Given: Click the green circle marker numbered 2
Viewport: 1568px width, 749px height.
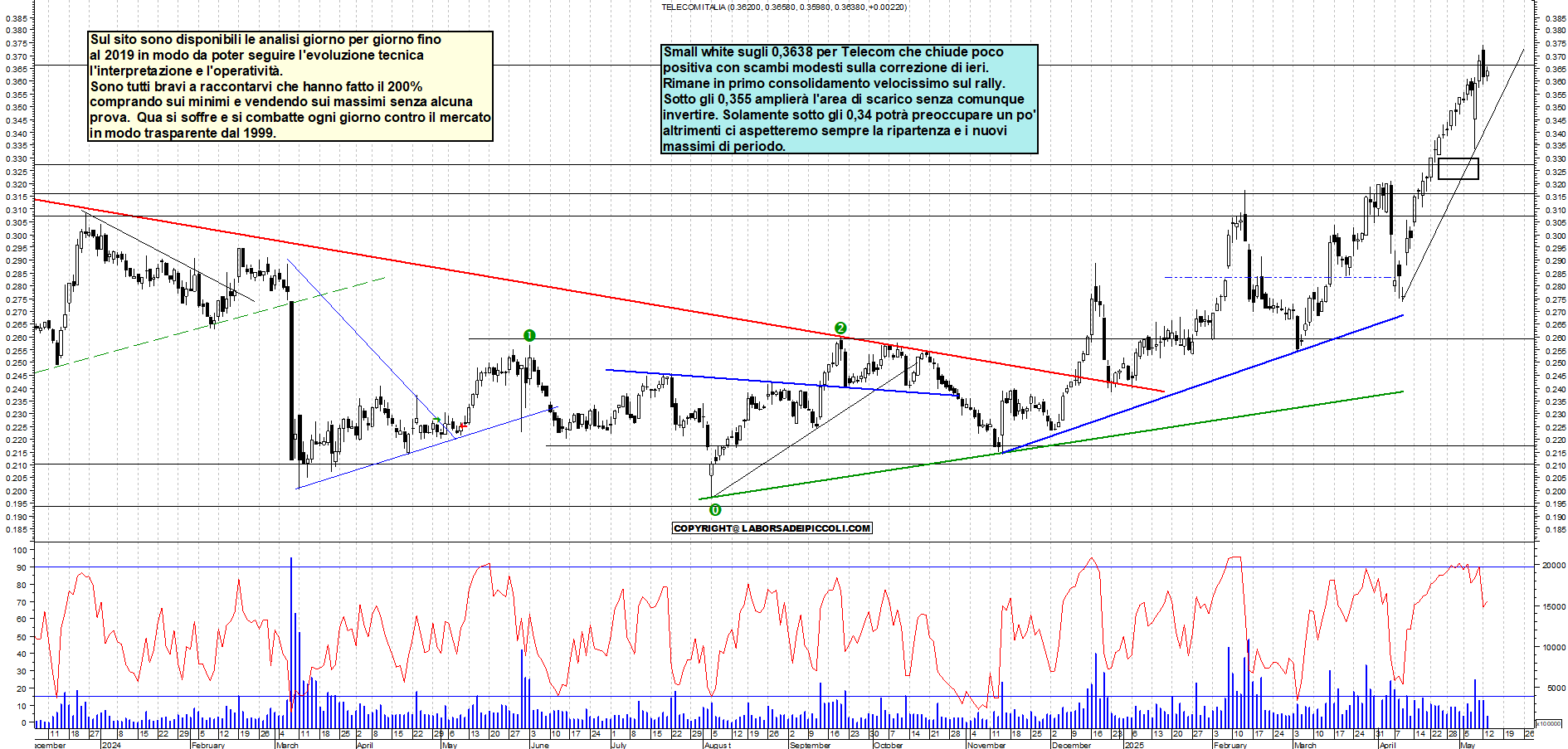Looking at the screenshot, I should tap(840, 328).
